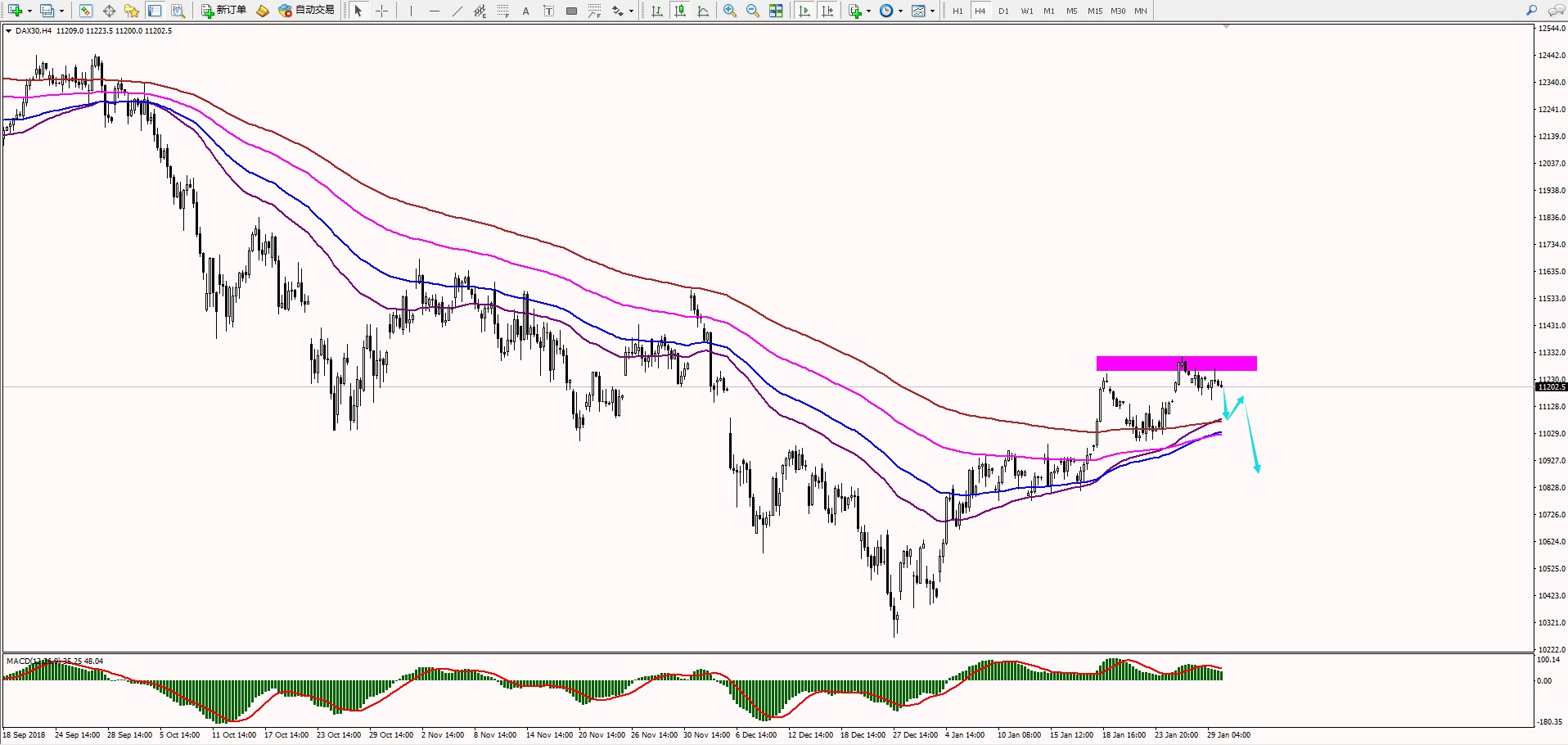Click the DAX30,H4 price header text
Image resolution: width=1568 pixels, height=745 pixels.
pyautogui.click(x=93, y=31)
